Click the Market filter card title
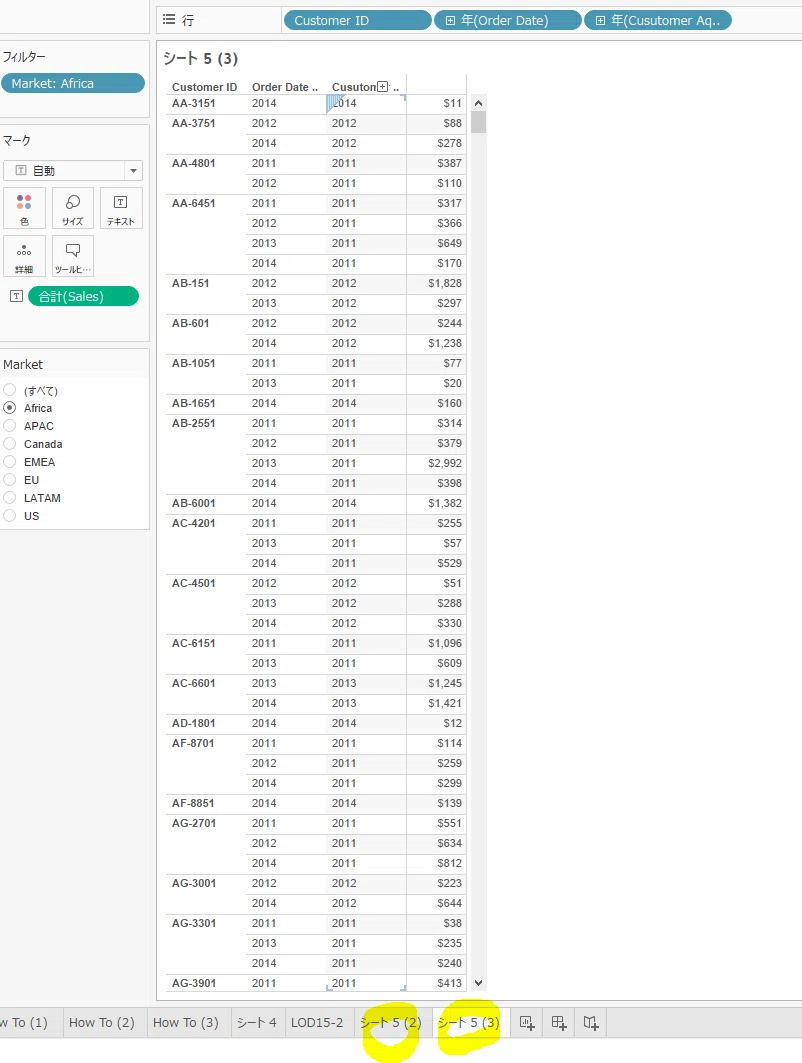Image resolution: width=802 pixels, height=1063 pixels. point(23,364)
